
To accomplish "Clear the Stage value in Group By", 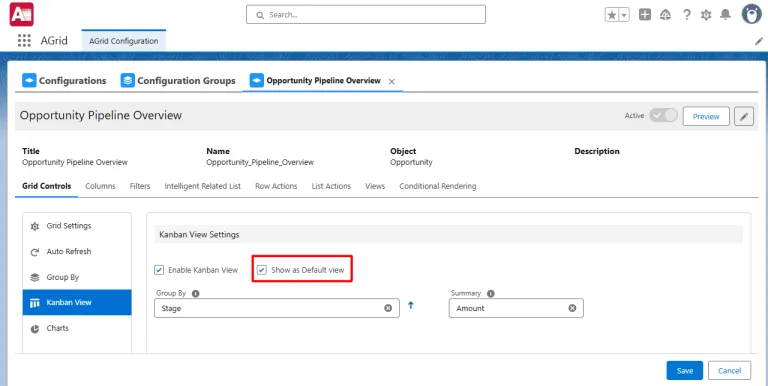I will coord(388,308).
